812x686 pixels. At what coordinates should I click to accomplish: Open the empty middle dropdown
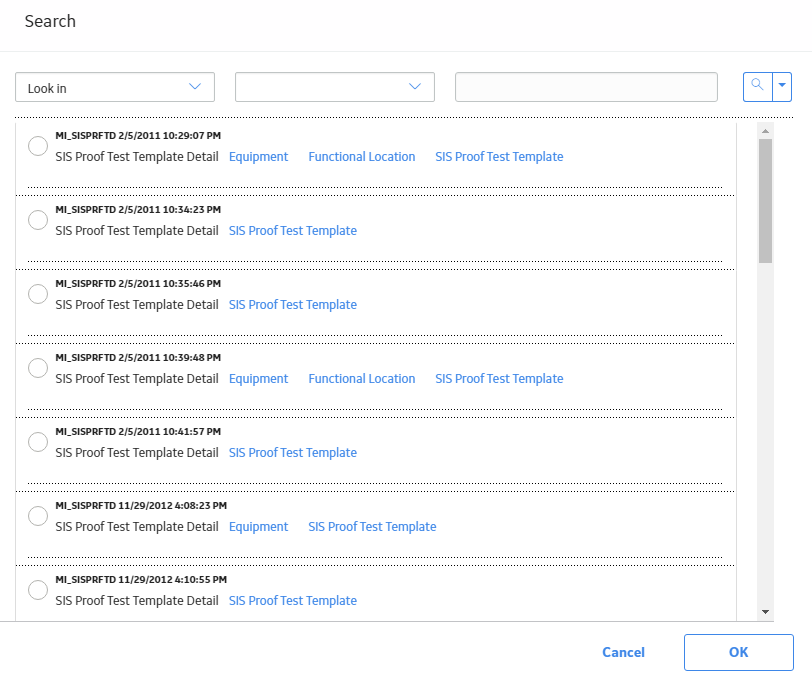click(335, 87)
